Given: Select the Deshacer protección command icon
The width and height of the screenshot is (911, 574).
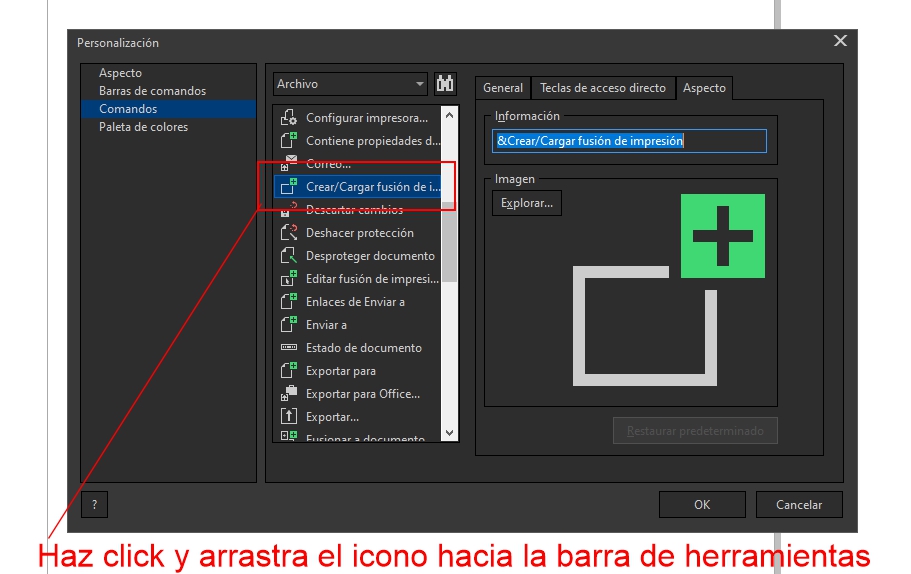Looking at the screenshot, I should pyautogui.click(x=289, y=233).
